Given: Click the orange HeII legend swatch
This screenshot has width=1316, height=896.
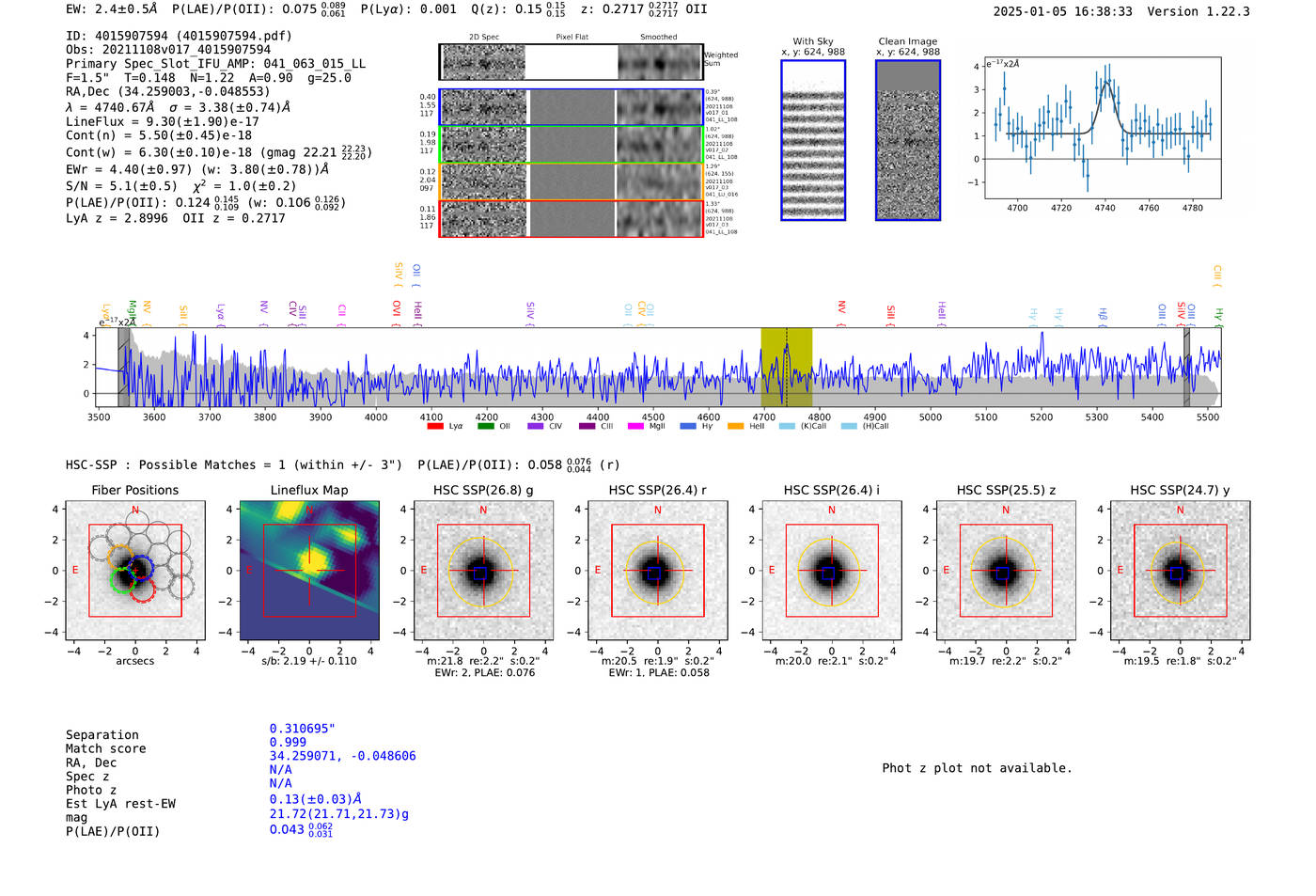Looking at the screenshot, I should (736, 427).
